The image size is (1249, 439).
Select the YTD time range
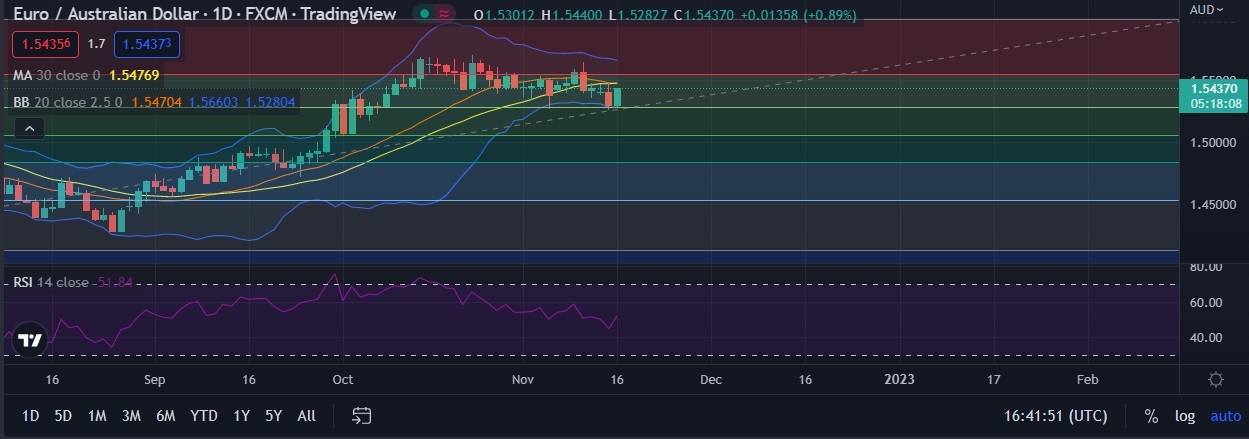point(204,415)
